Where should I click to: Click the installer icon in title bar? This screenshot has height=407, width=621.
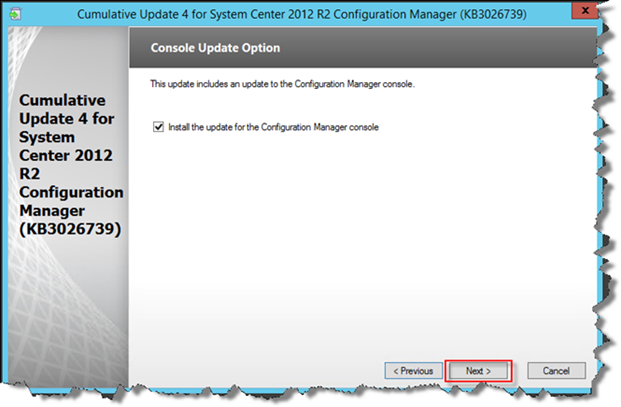[15, 14]
